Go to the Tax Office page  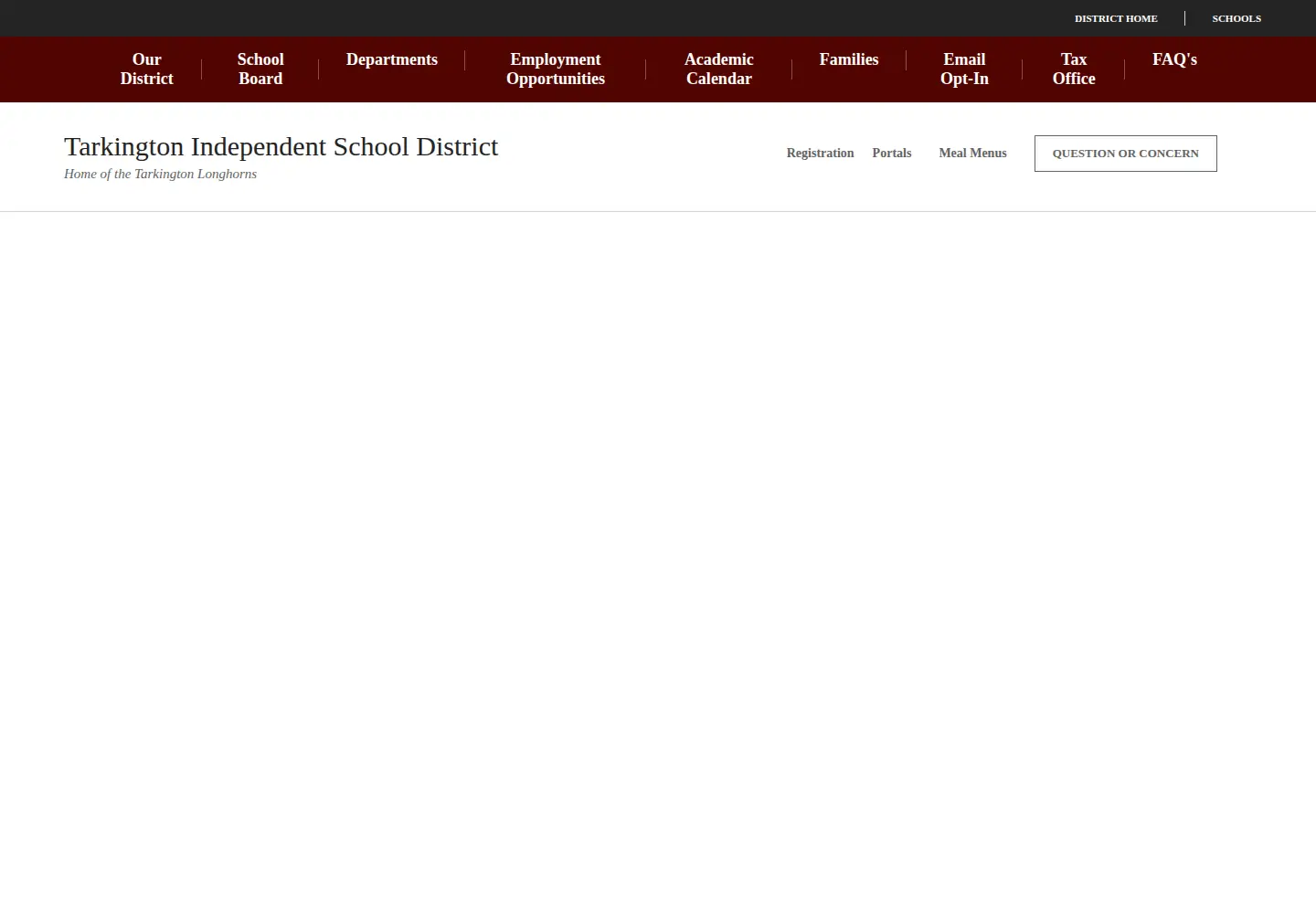click(1074, 69)
